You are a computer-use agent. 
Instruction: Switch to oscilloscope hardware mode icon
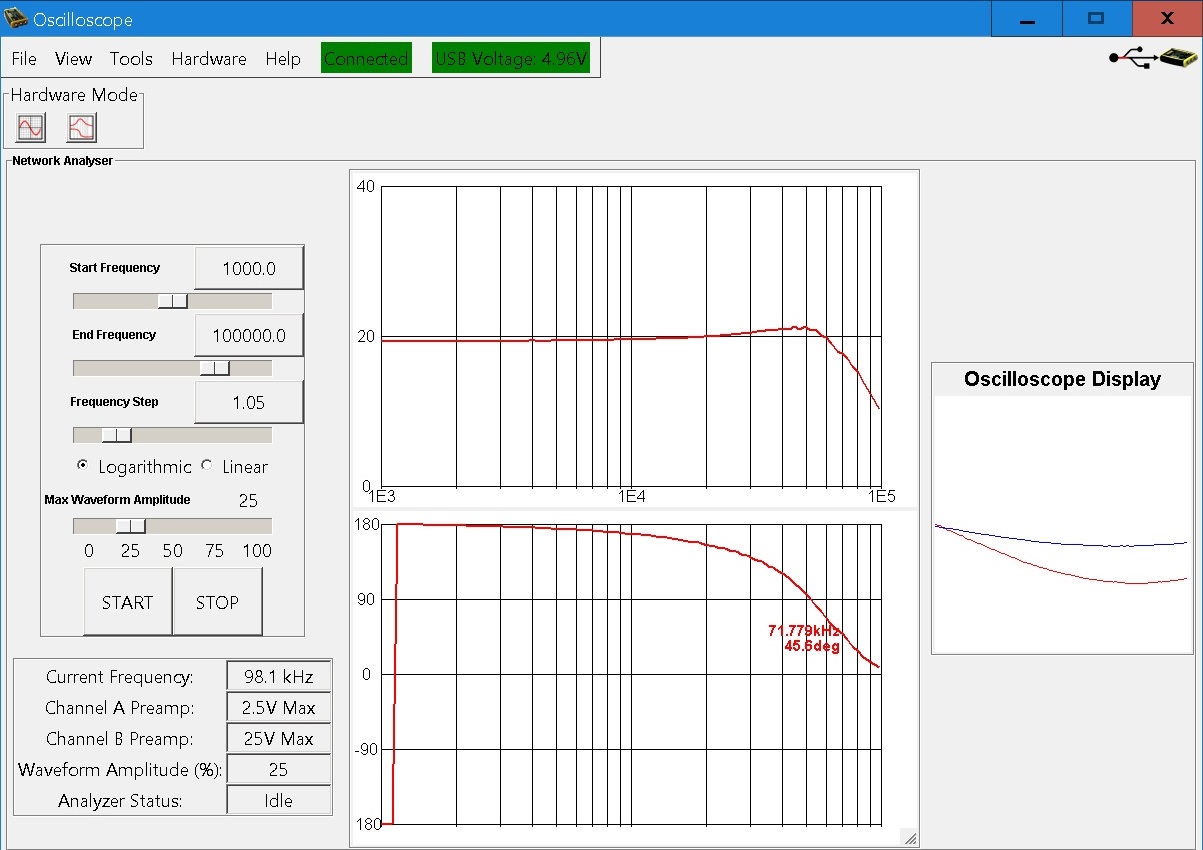click(31, 128)
